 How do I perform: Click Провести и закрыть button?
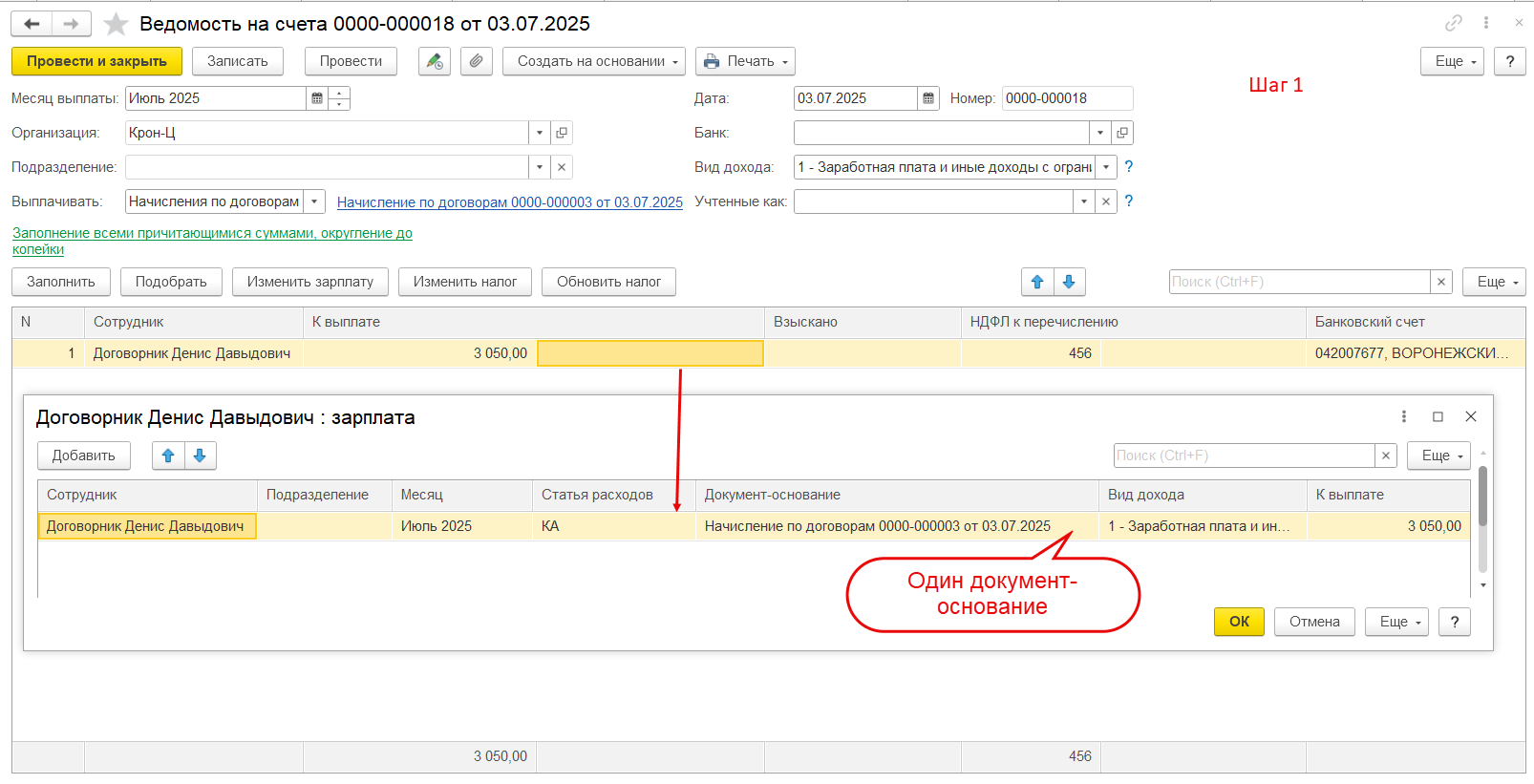96,61
